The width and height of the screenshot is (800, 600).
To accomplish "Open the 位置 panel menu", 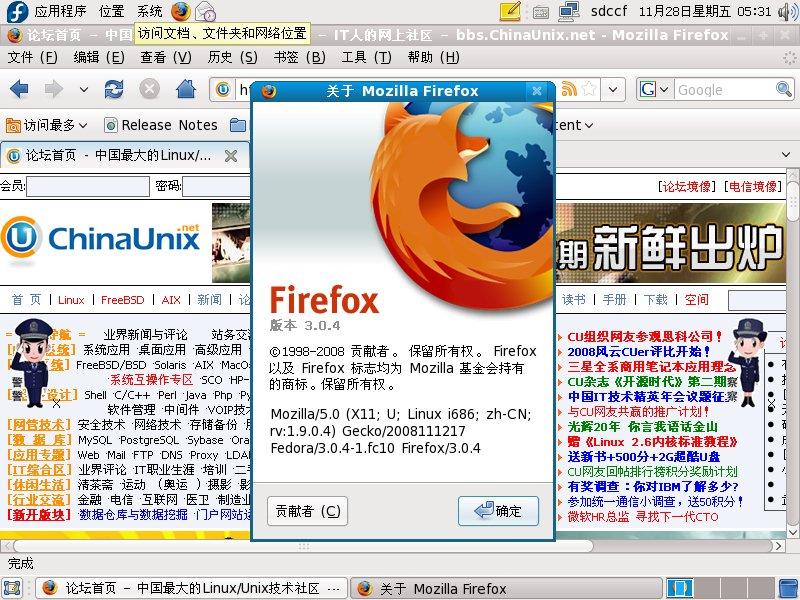I will point(112,11).
